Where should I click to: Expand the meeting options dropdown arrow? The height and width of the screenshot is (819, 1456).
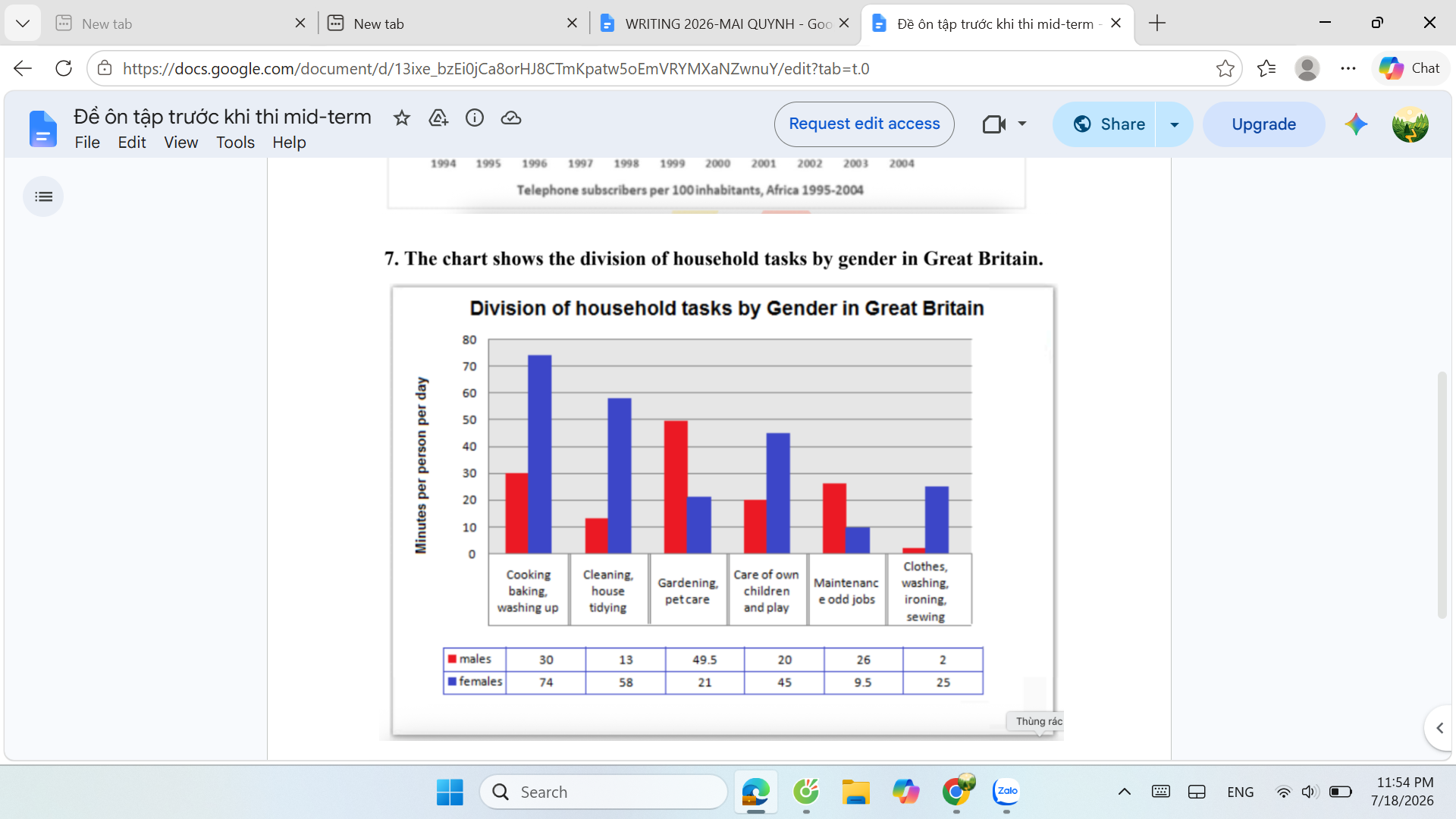1022,124
